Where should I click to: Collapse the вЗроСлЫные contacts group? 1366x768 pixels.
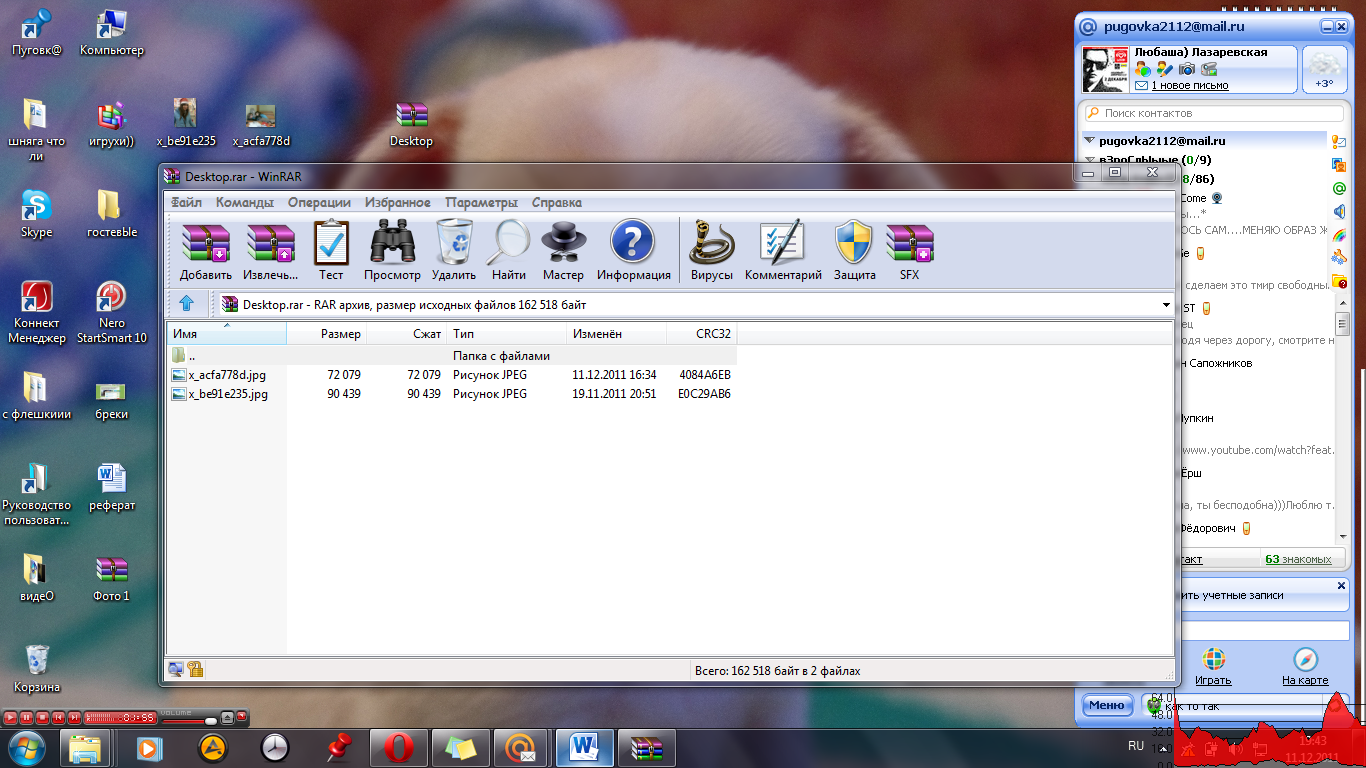tap(1091, 160)
